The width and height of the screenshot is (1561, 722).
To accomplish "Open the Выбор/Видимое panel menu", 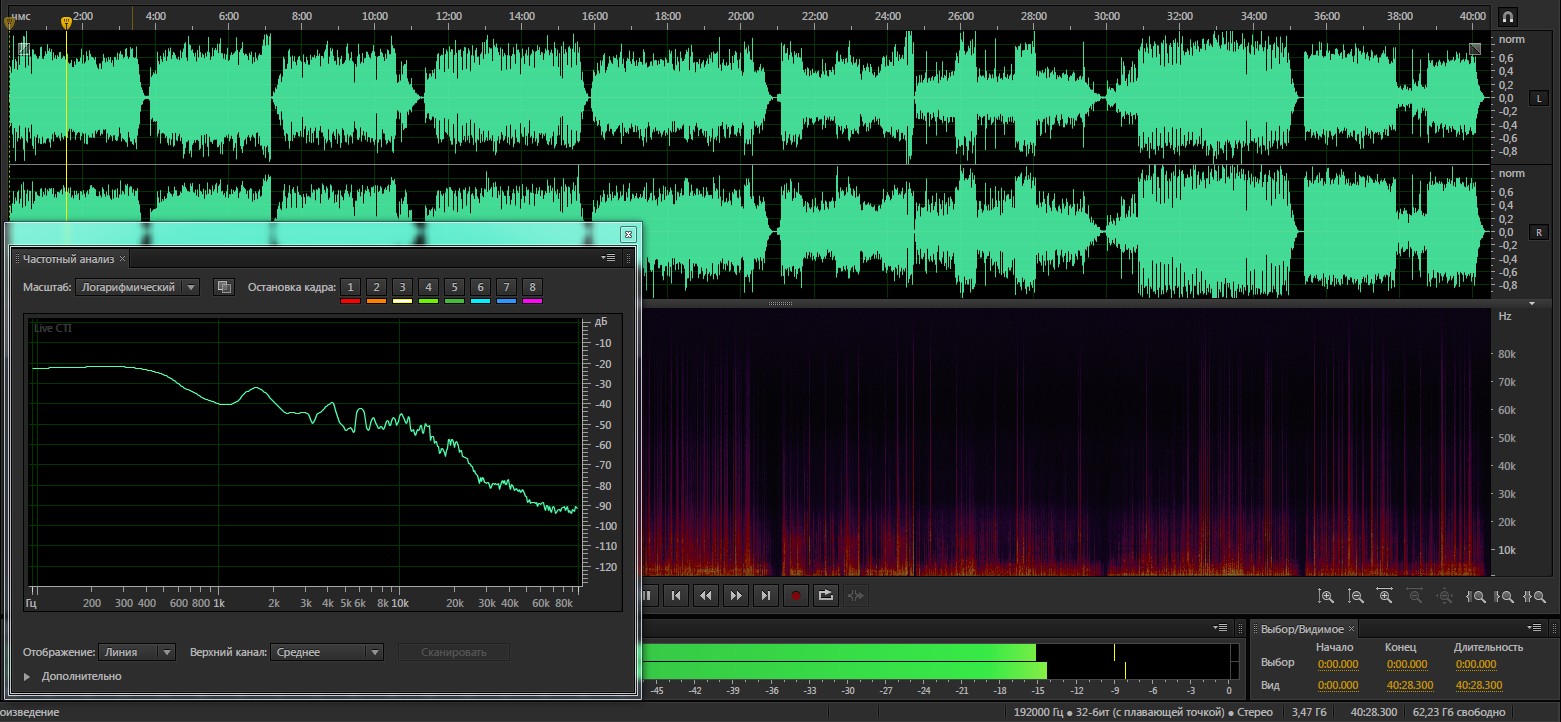I will click(1536, 628).
